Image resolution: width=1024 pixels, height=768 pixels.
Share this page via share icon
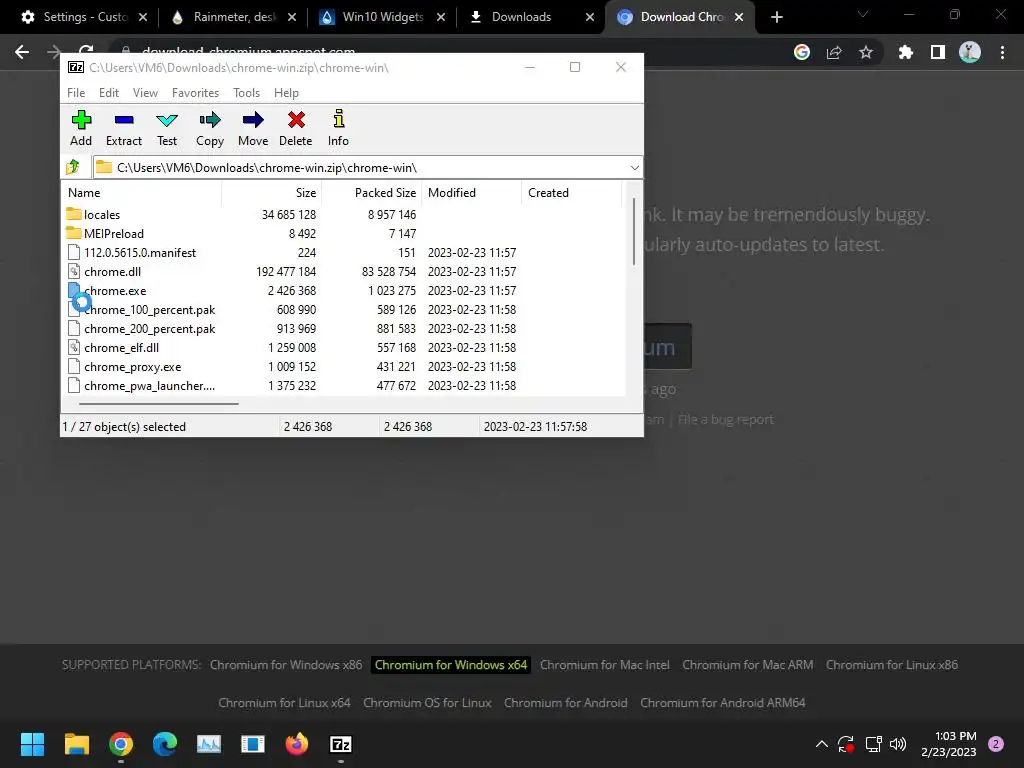834,52
